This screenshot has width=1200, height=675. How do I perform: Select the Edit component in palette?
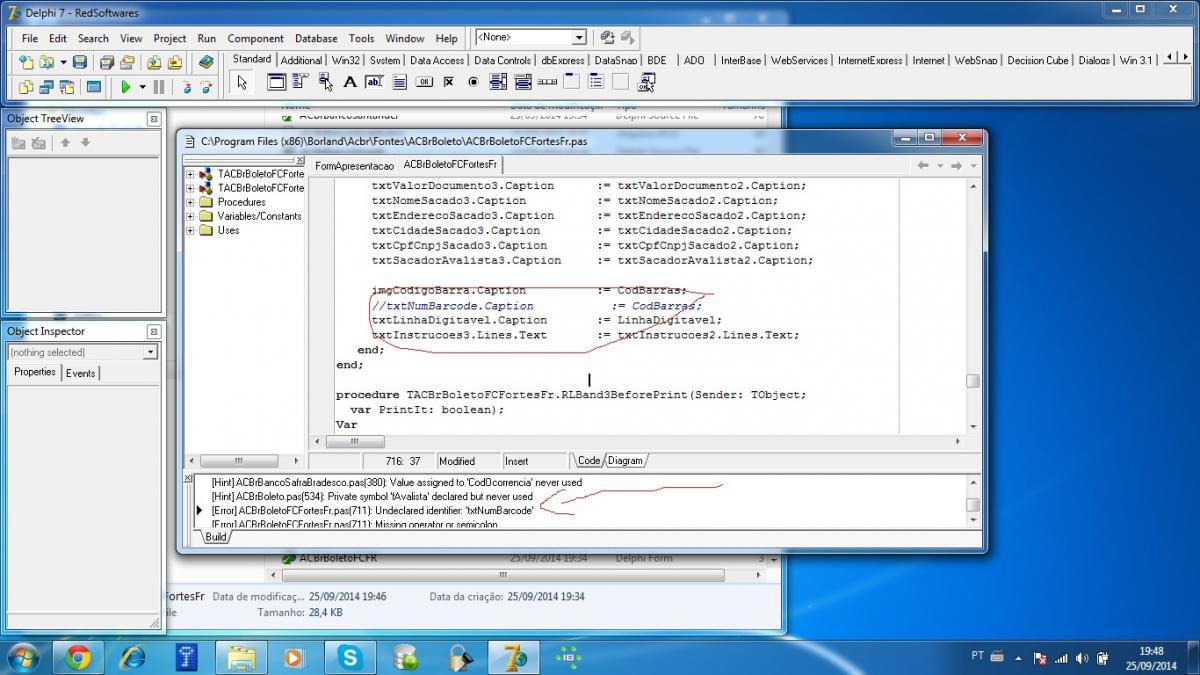(x=375, y=82)
